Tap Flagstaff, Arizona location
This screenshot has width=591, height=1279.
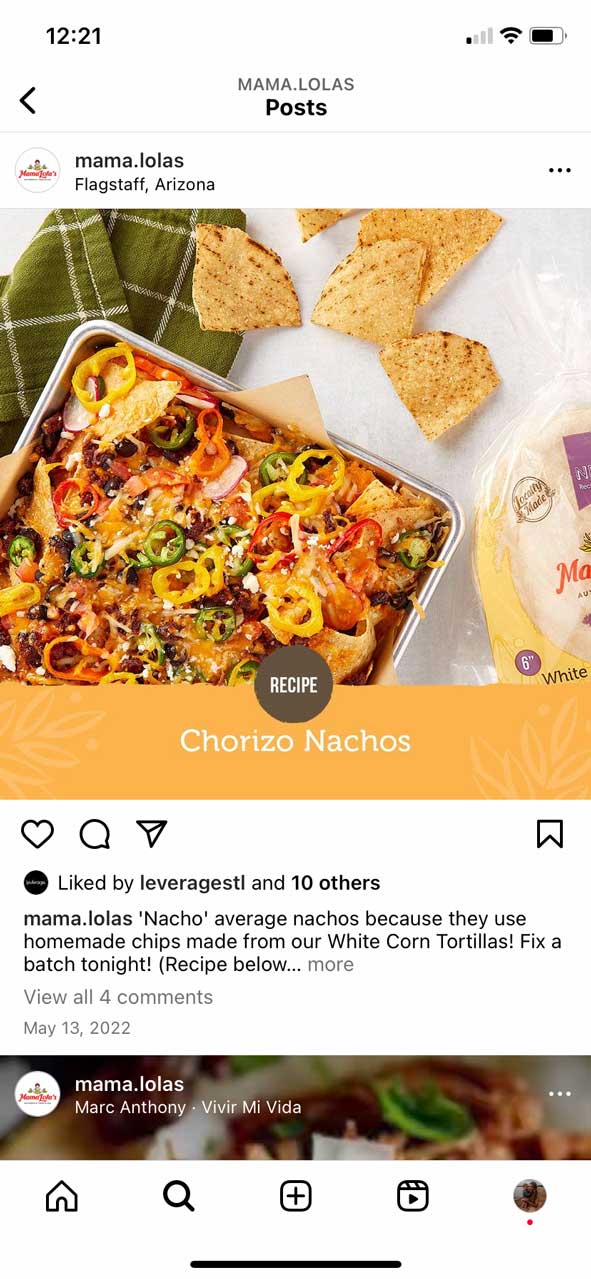(145, 184)
